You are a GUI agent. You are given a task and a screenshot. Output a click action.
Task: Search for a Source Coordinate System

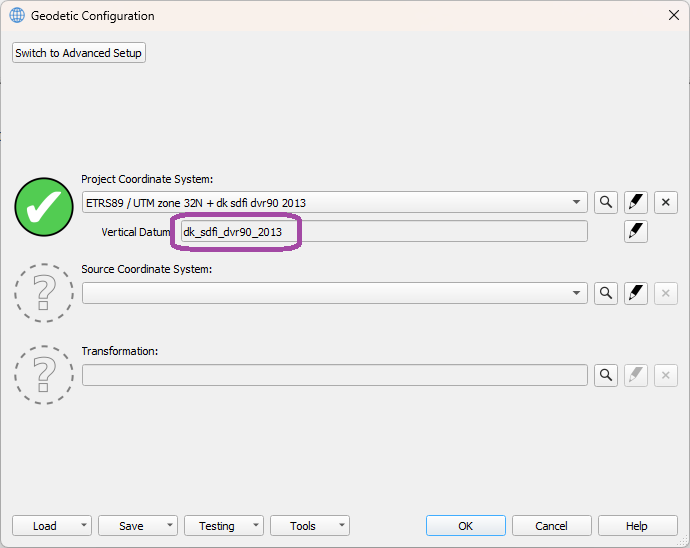(x=606, y=293)
